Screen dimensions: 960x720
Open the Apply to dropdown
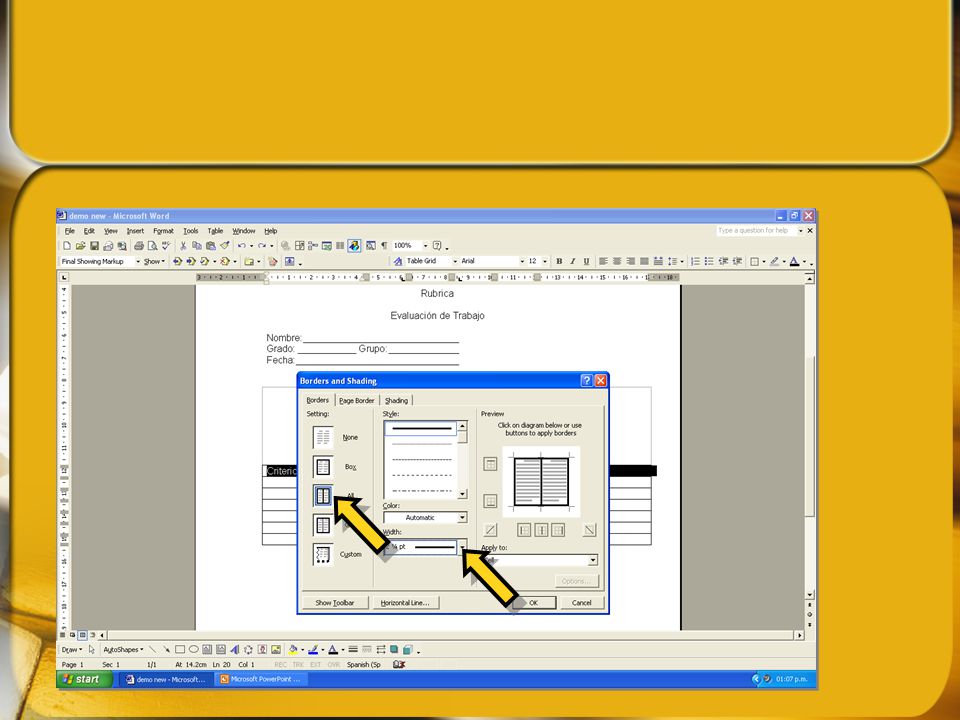593,560
